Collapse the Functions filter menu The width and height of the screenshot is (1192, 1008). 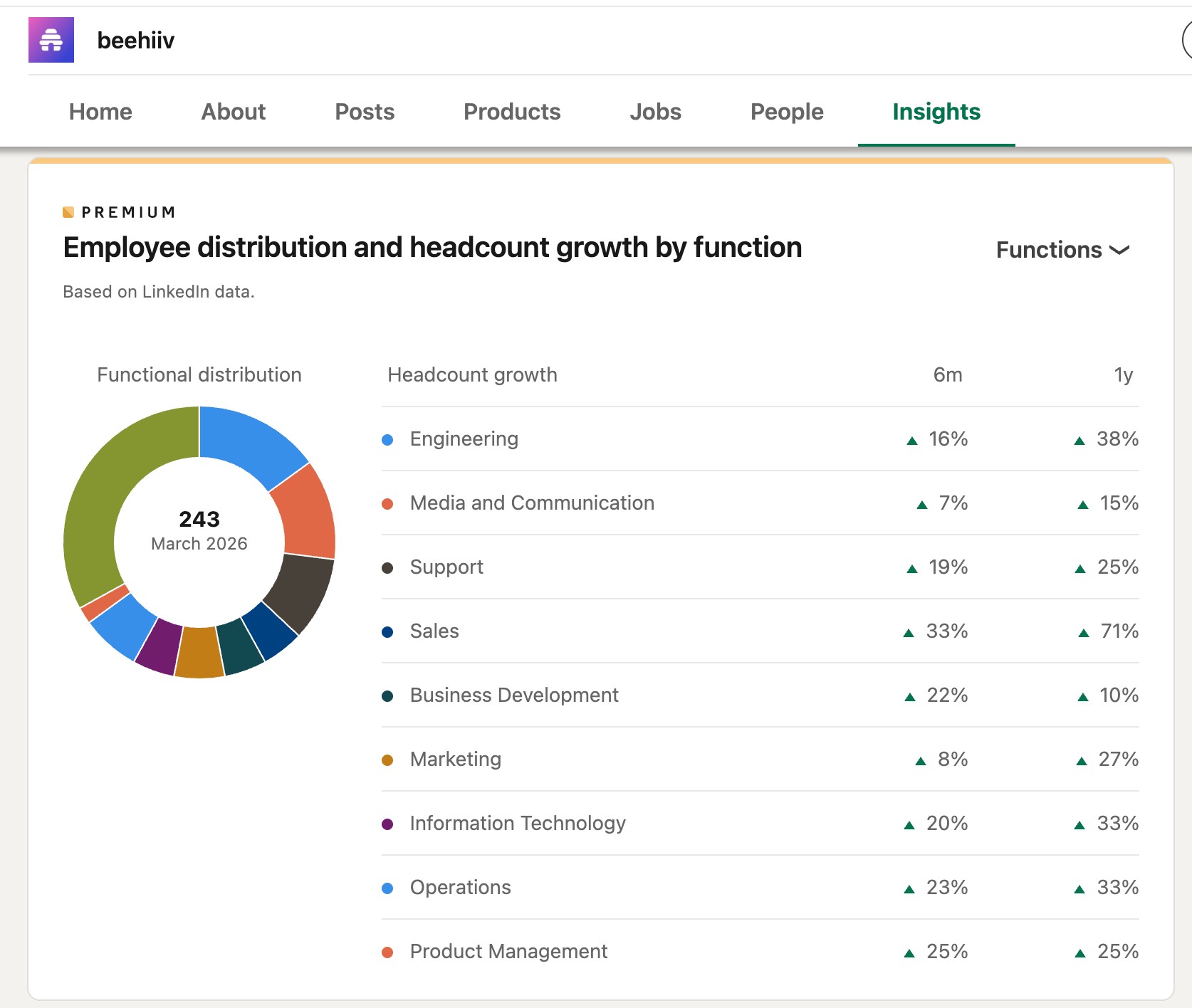coord(1062,250)
